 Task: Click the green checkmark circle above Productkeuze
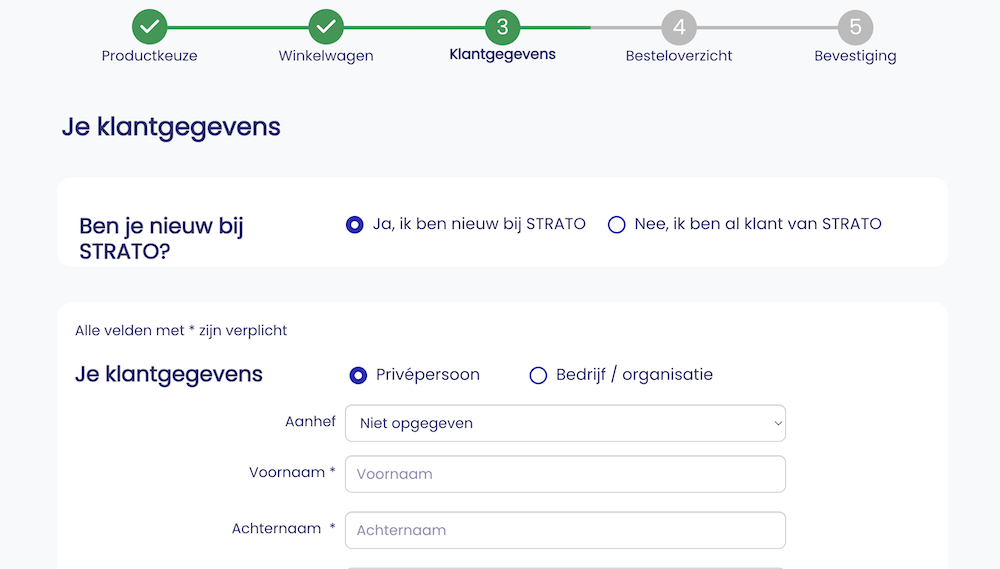point(149,27)
